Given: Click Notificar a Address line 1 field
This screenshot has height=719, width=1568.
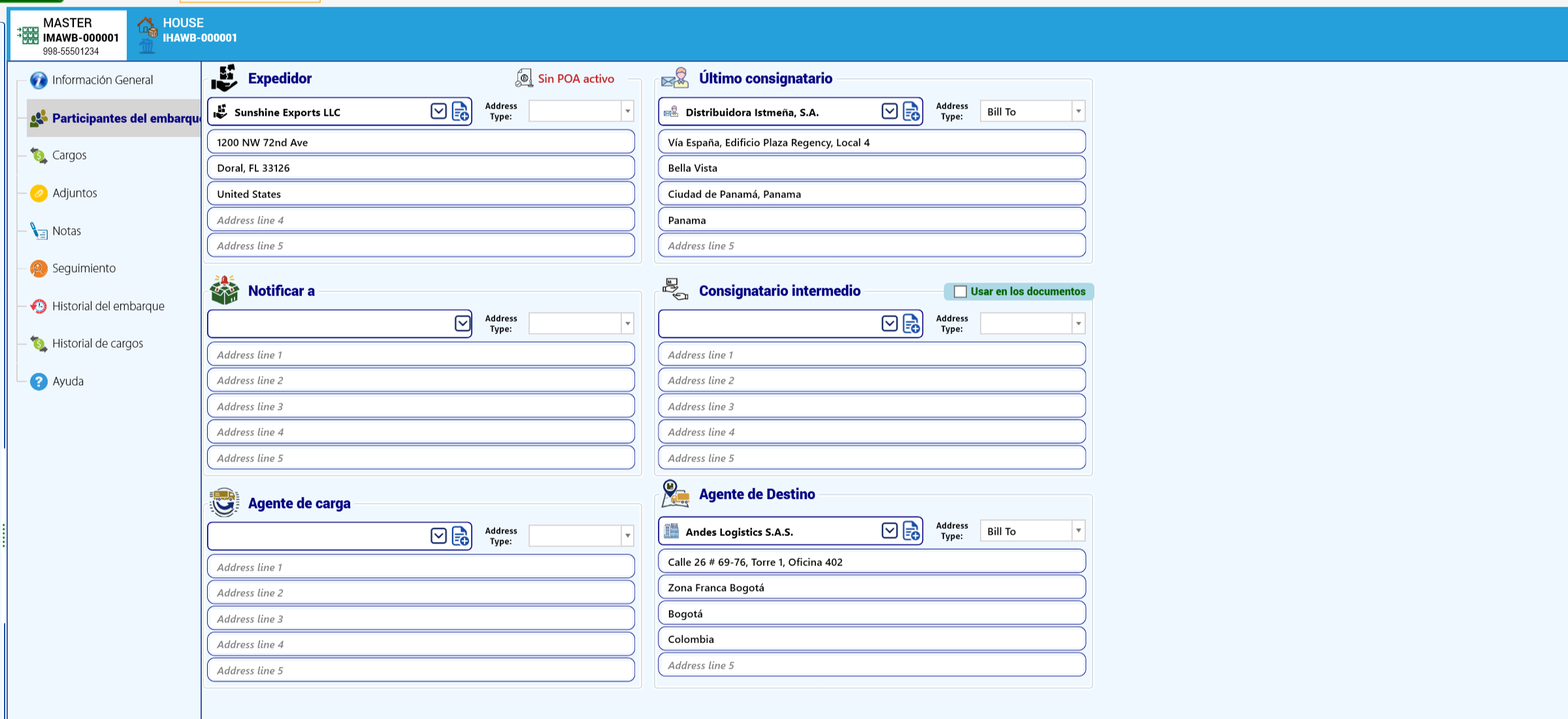Looking at the screenshot, I should [x=421, y=355].
